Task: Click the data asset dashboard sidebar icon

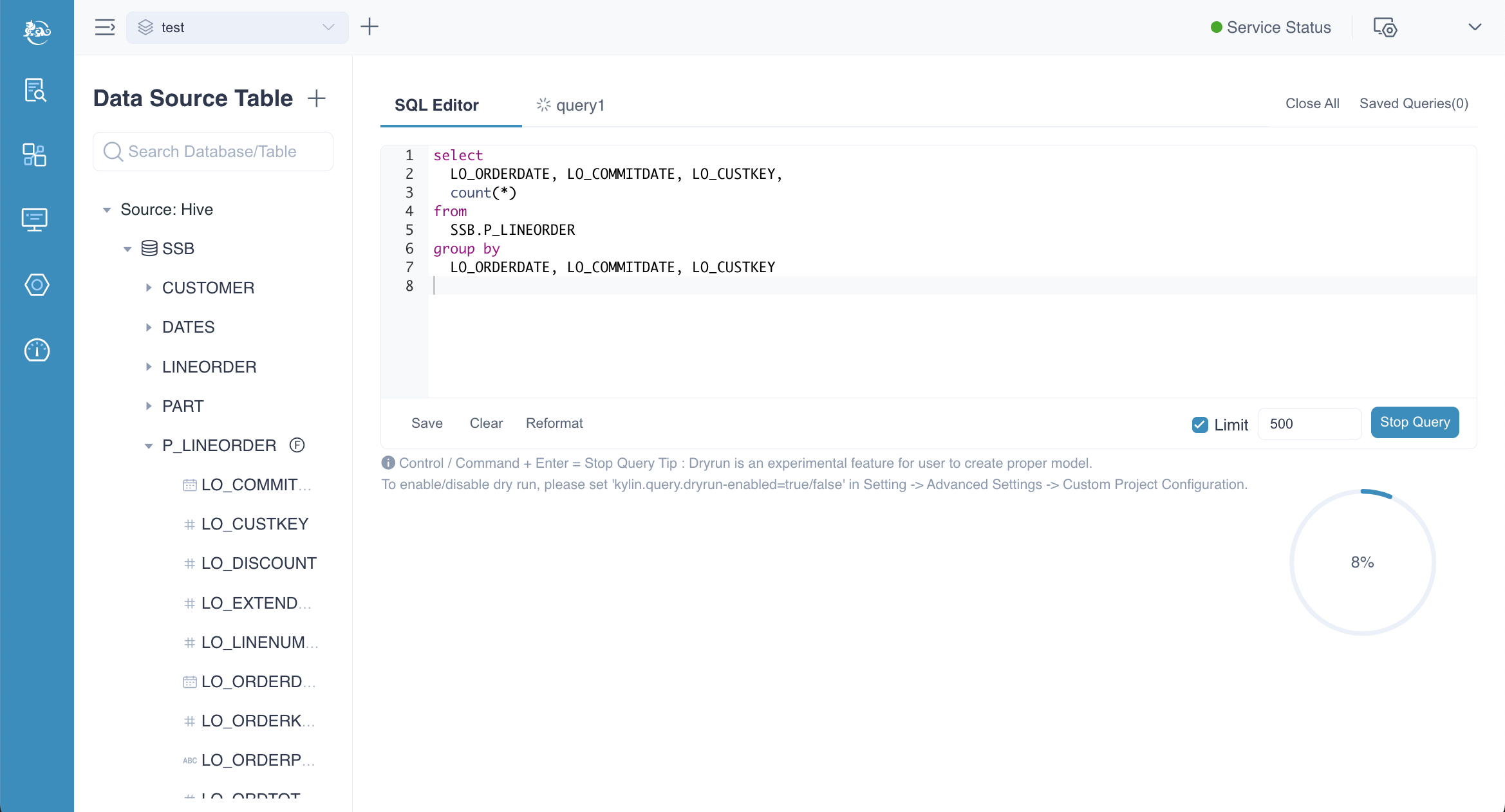Action: pos(35,155)
